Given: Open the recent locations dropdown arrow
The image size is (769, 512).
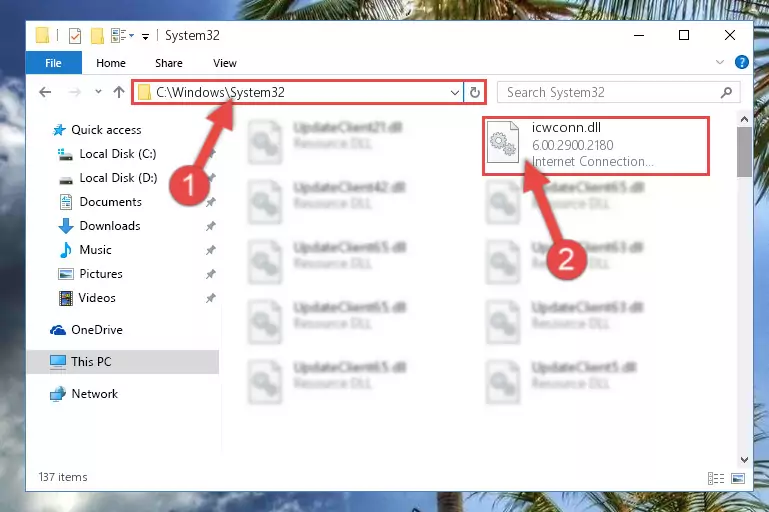Looking at the screenshot, I should tap(99, 92).
